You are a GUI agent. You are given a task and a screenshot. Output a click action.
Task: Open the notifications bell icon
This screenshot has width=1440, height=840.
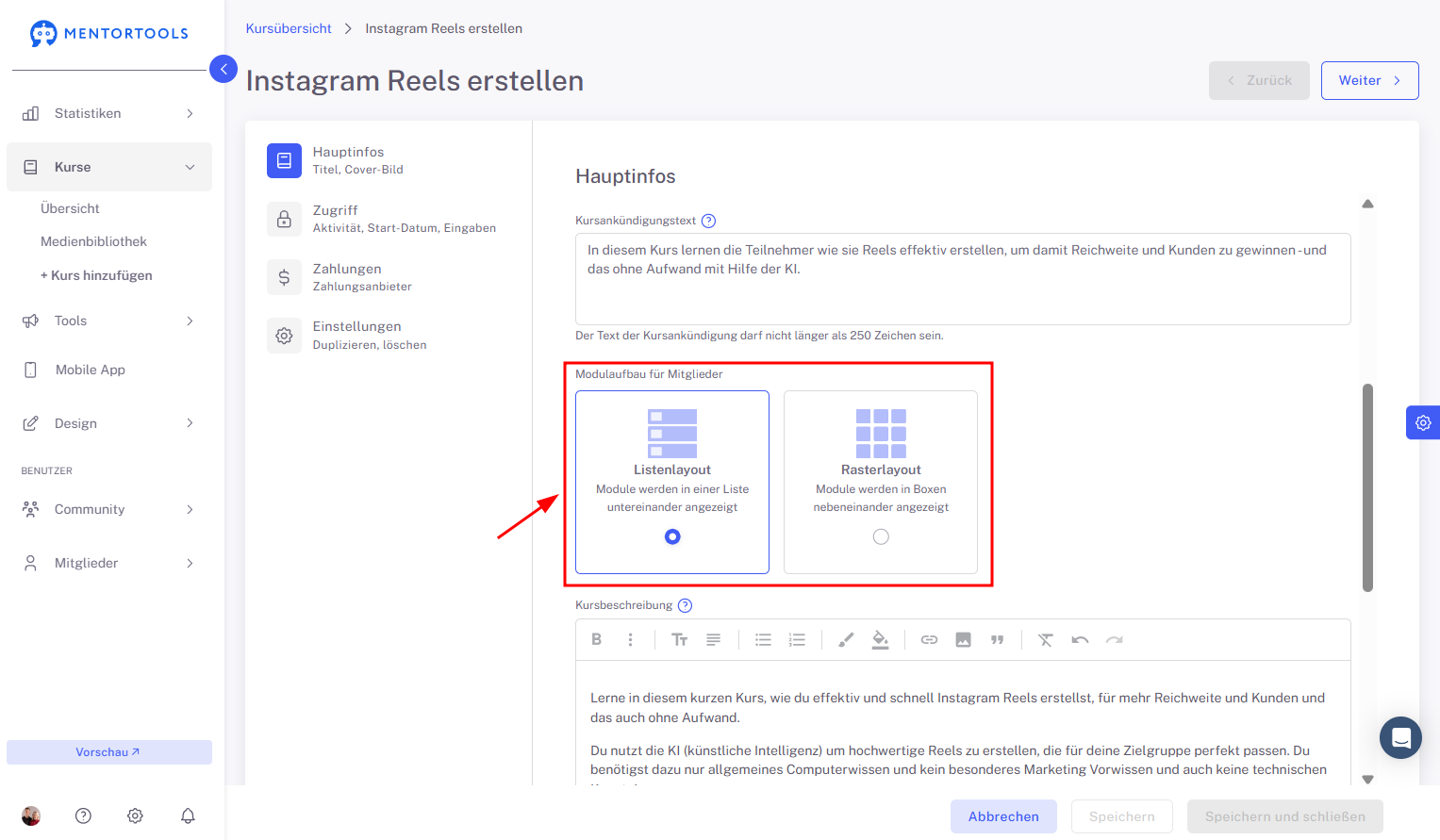point(188,815)
